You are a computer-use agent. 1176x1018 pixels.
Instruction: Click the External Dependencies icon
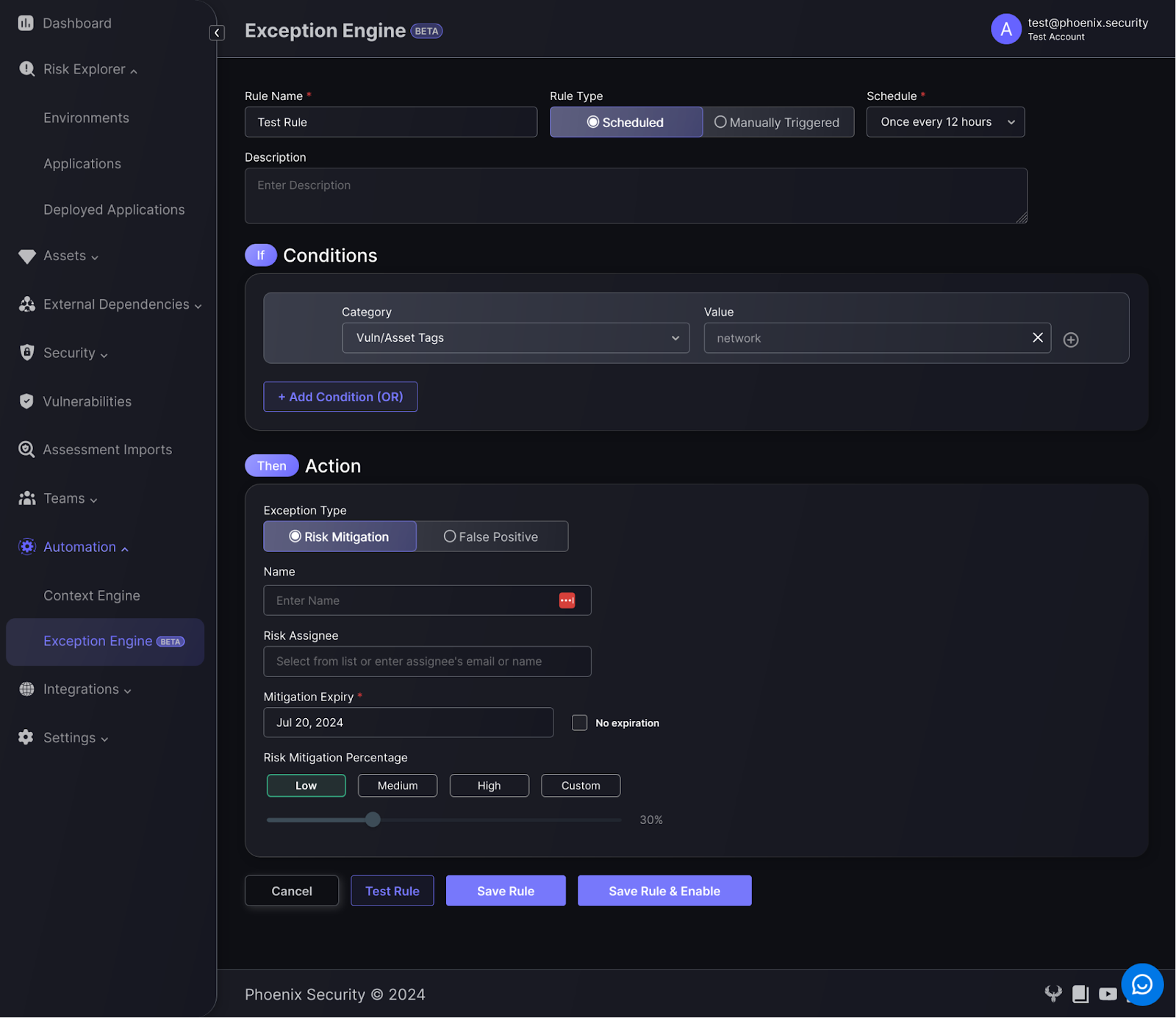tap(27, 304)
